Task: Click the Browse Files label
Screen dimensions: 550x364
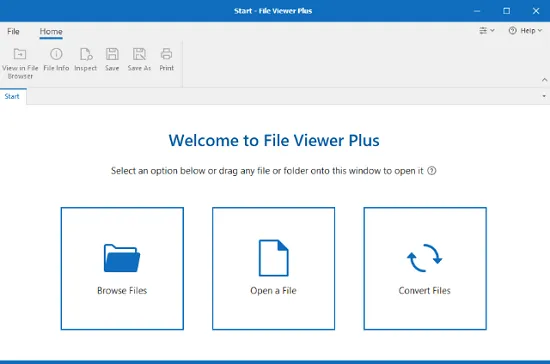Action: (122, 290)
